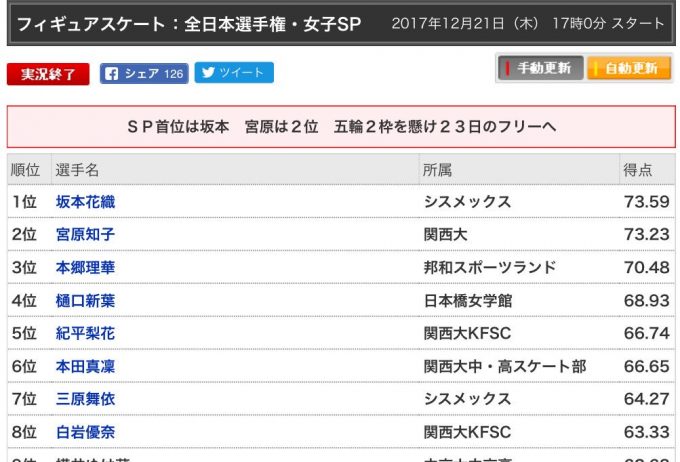
Task: Select the 三原舞依 name link
Action: pyautogui.click(x=85, y=400)
